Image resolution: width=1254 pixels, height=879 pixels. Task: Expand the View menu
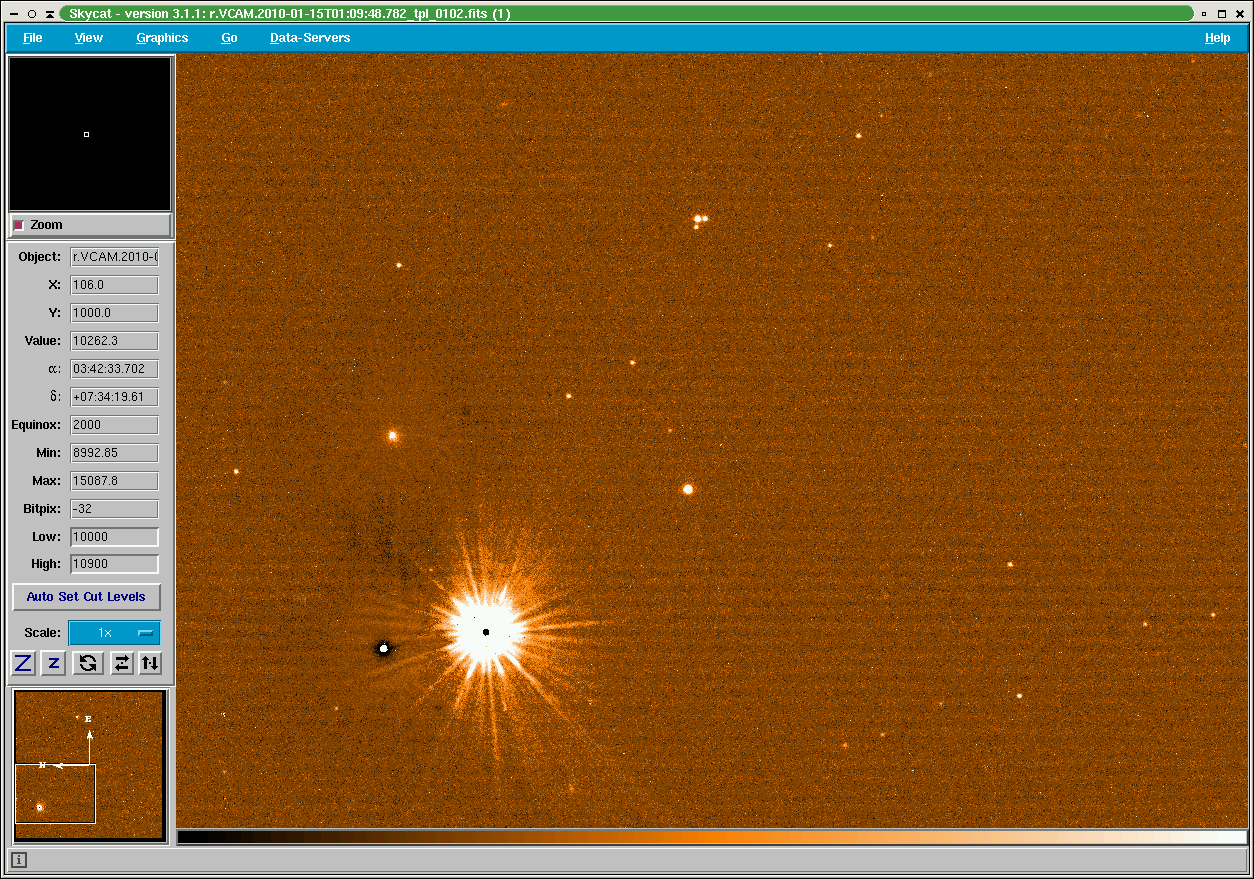89,38
